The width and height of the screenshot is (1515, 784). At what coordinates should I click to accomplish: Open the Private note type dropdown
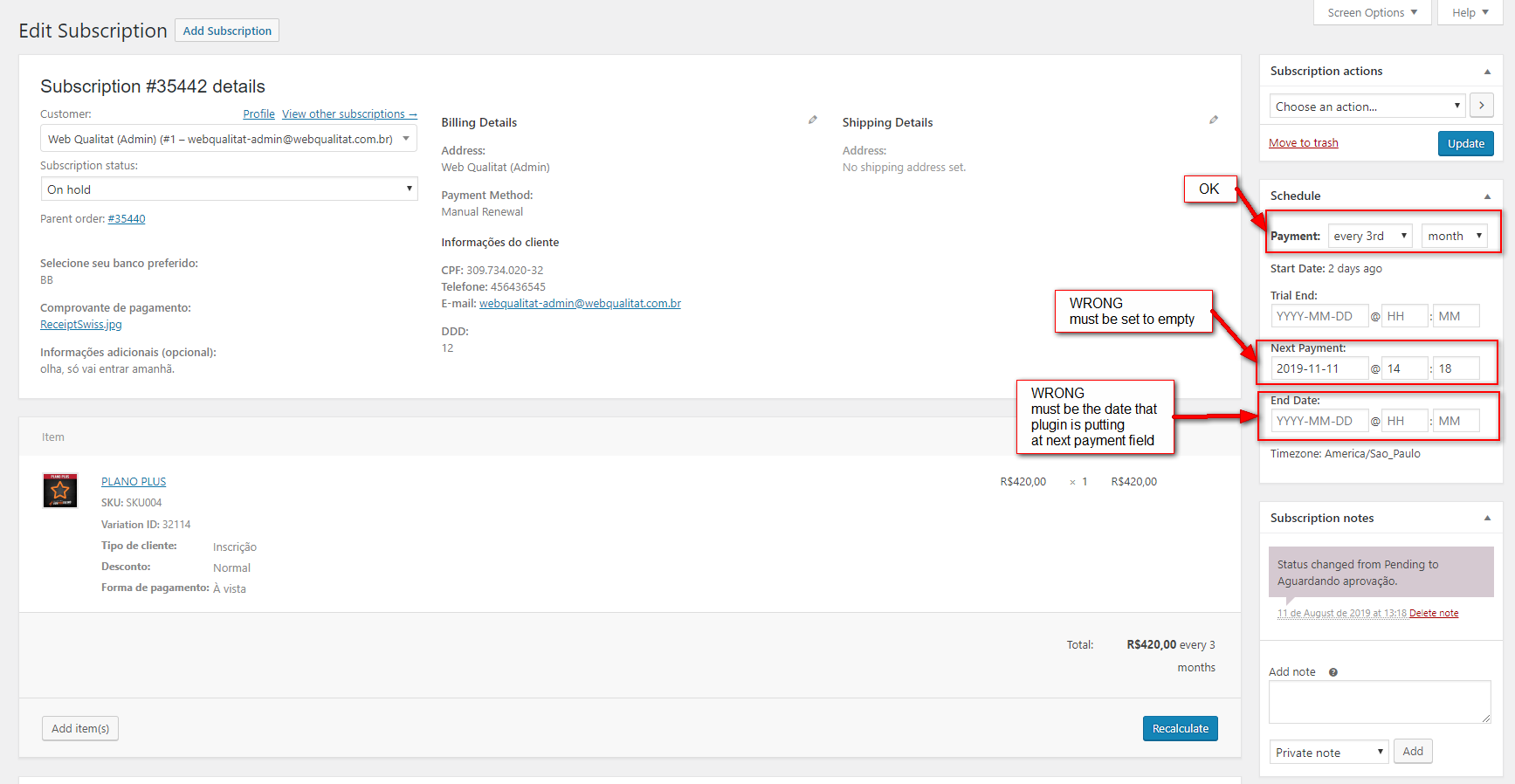(x=1328, y=753)
